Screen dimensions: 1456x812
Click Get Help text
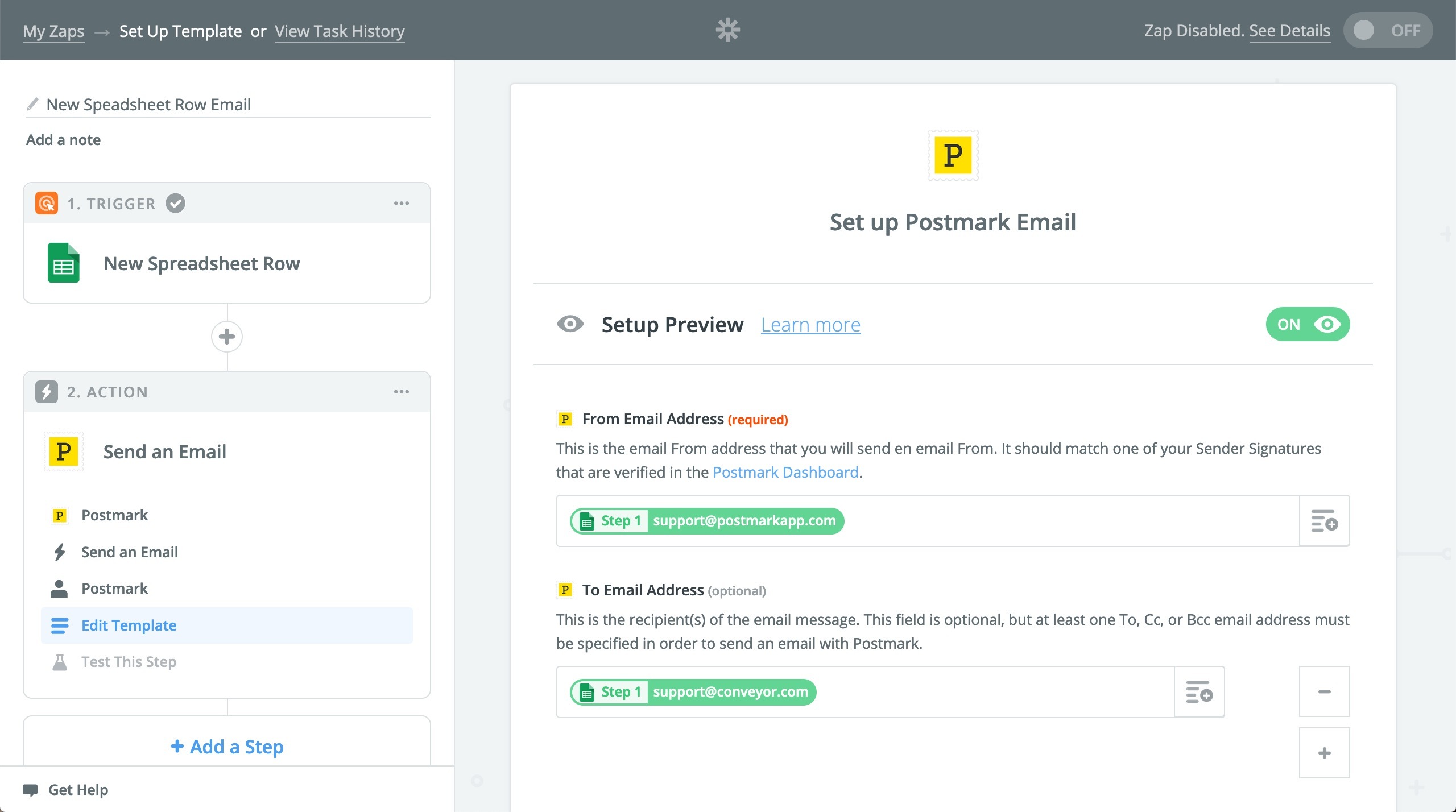pos(78,790)
